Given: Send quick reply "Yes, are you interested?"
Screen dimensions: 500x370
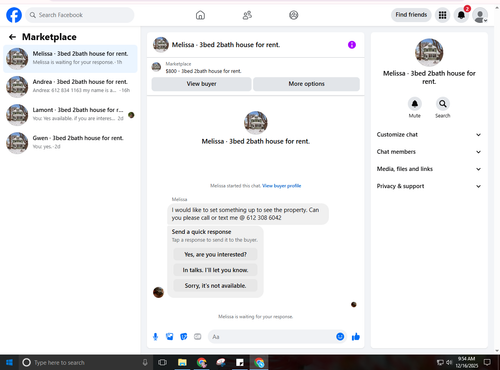Looking at the screenshot, I should [215, 254].
